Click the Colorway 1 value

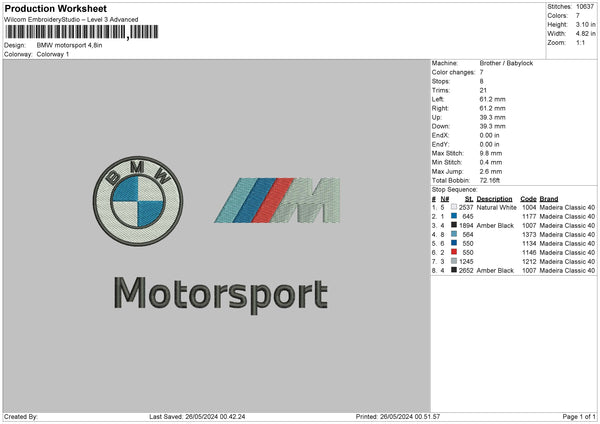tap(54, 53)
